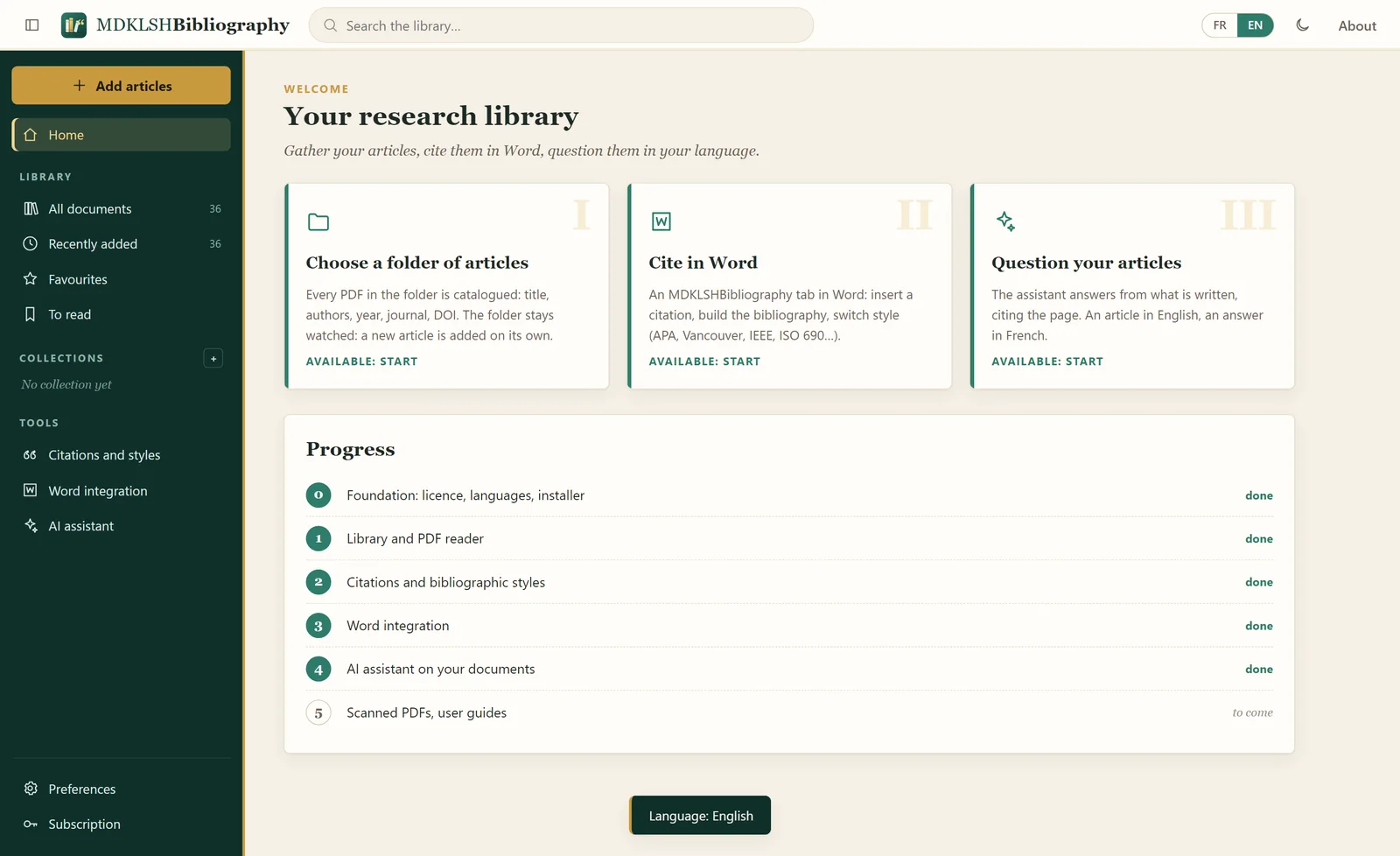Toggle dark mode with the moon icon
Image resolution: width=1400 pixels, height=856 pixels.
point(1303,25)
